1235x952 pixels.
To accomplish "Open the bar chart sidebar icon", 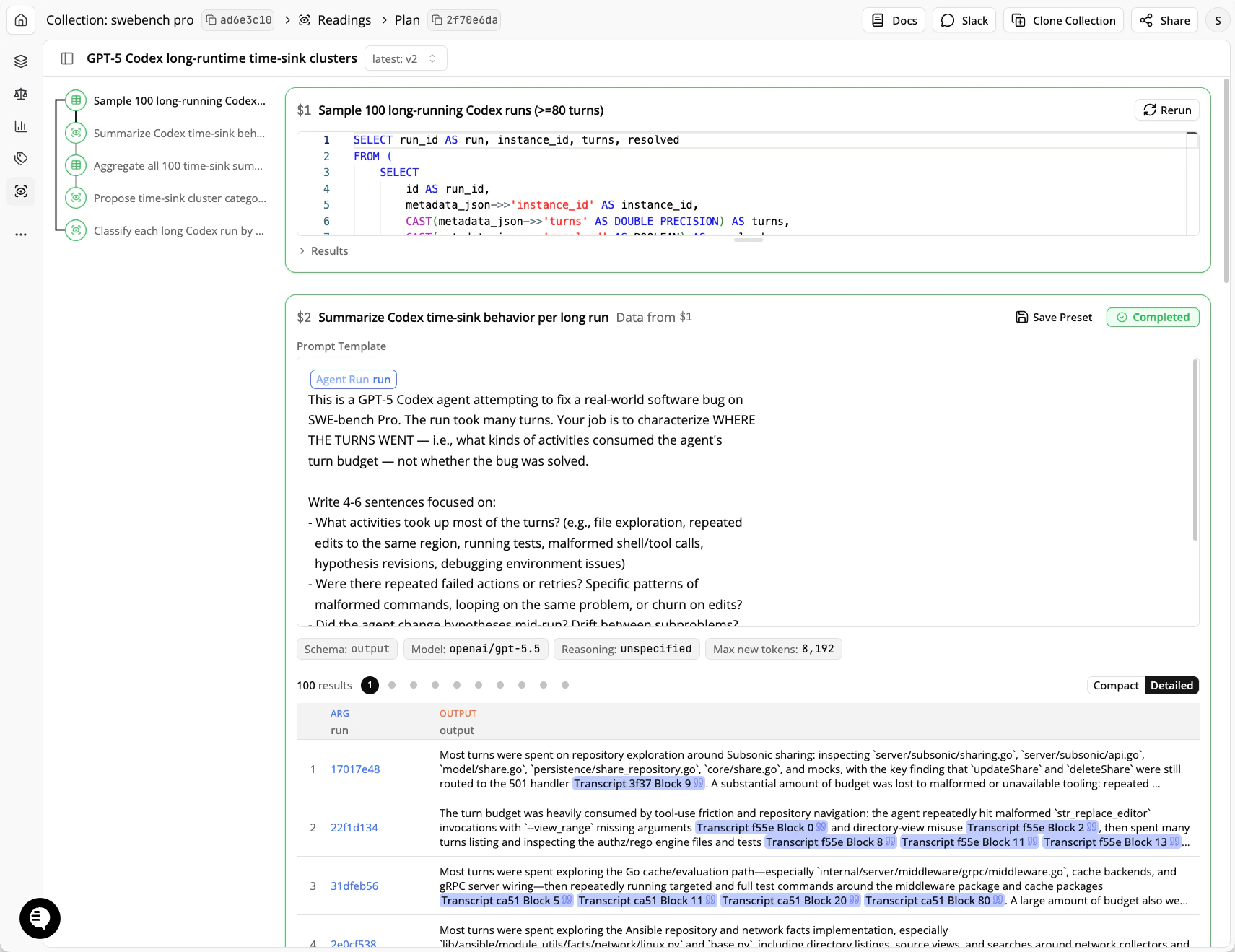I will point(21,126).
